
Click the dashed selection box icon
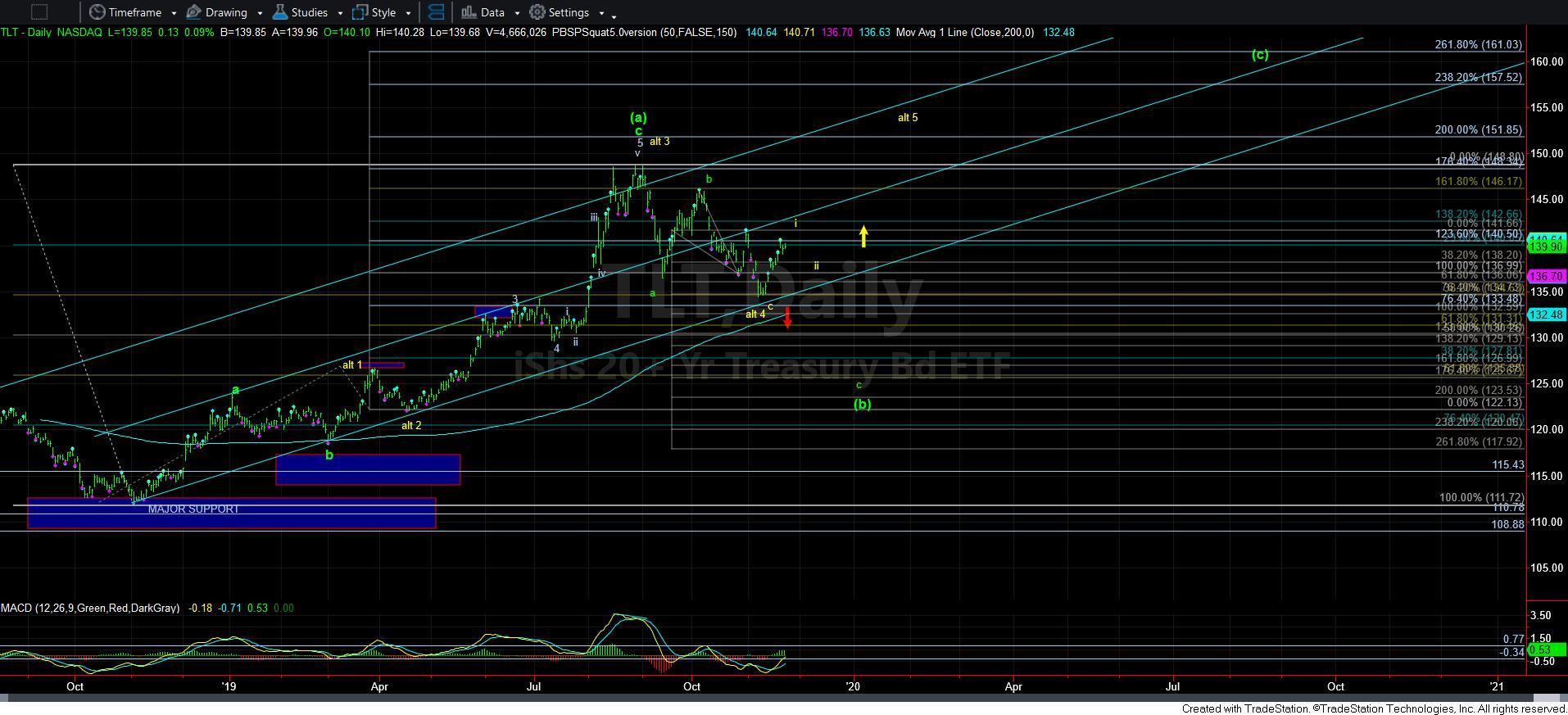point(39,12)
